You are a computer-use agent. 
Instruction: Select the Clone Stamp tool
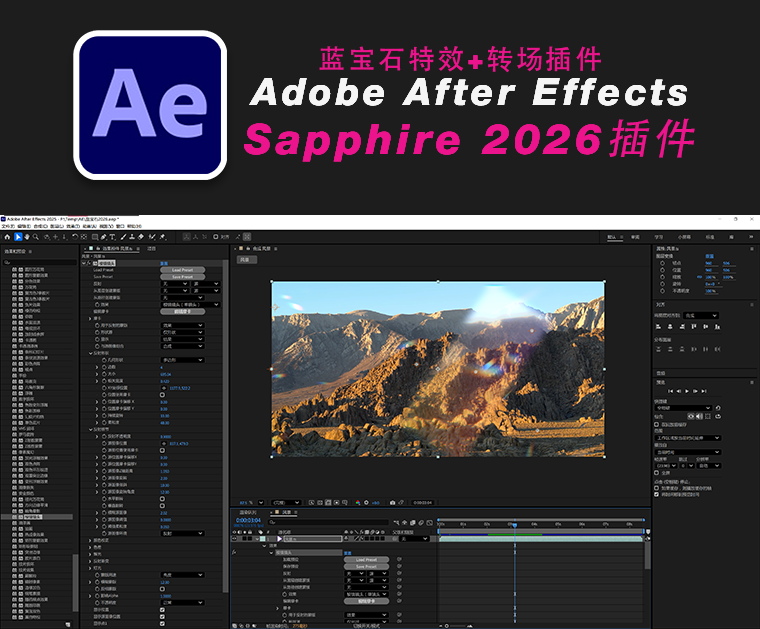pos(132,237)
